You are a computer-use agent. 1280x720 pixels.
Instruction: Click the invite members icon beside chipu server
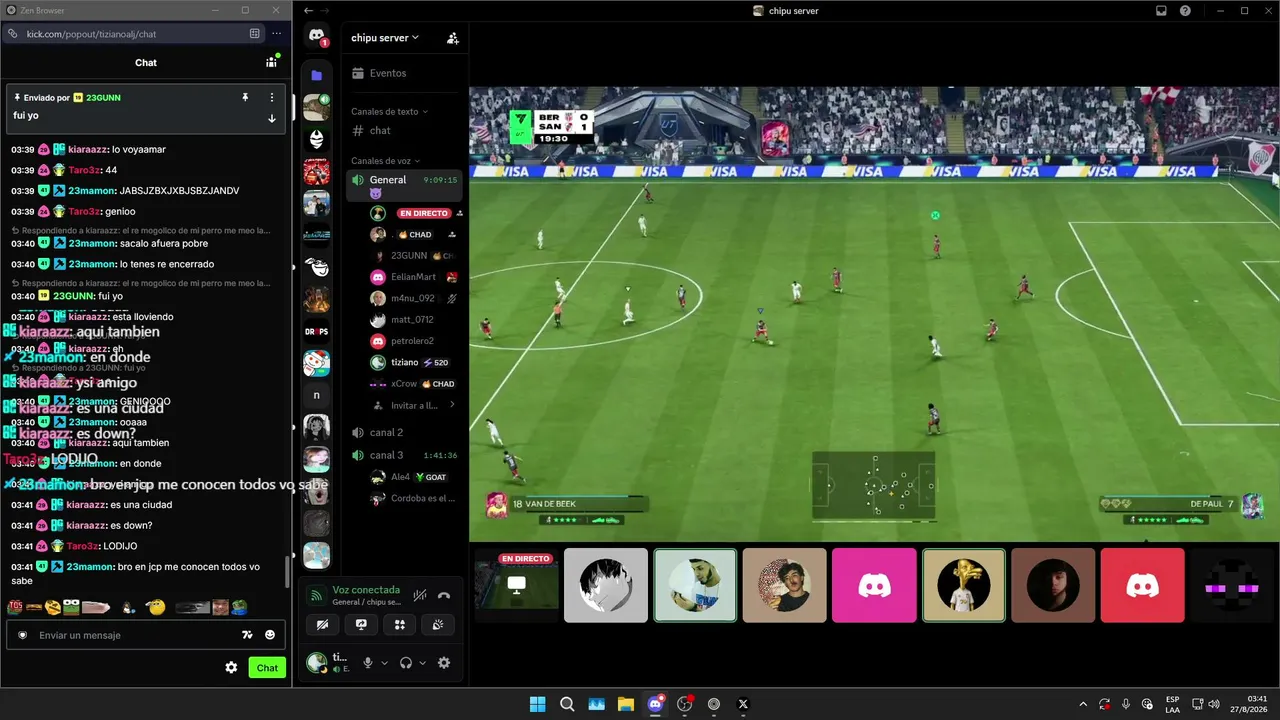(x=453, y=38)
